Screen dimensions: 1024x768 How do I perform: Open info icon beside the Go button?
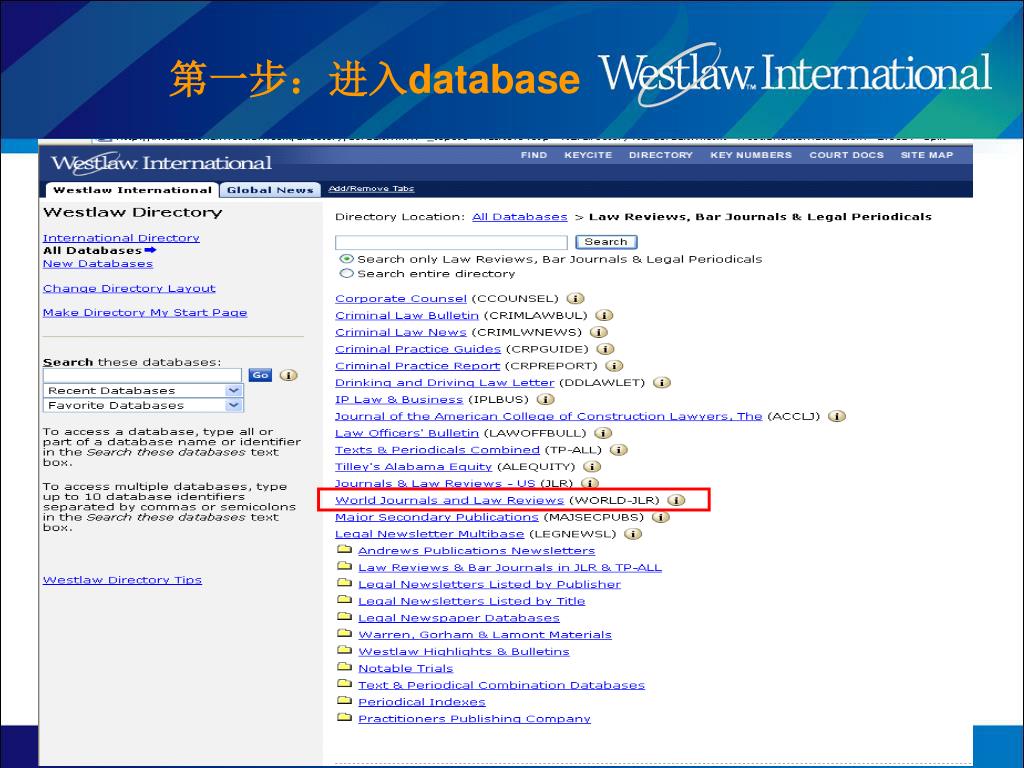point(289,376)
